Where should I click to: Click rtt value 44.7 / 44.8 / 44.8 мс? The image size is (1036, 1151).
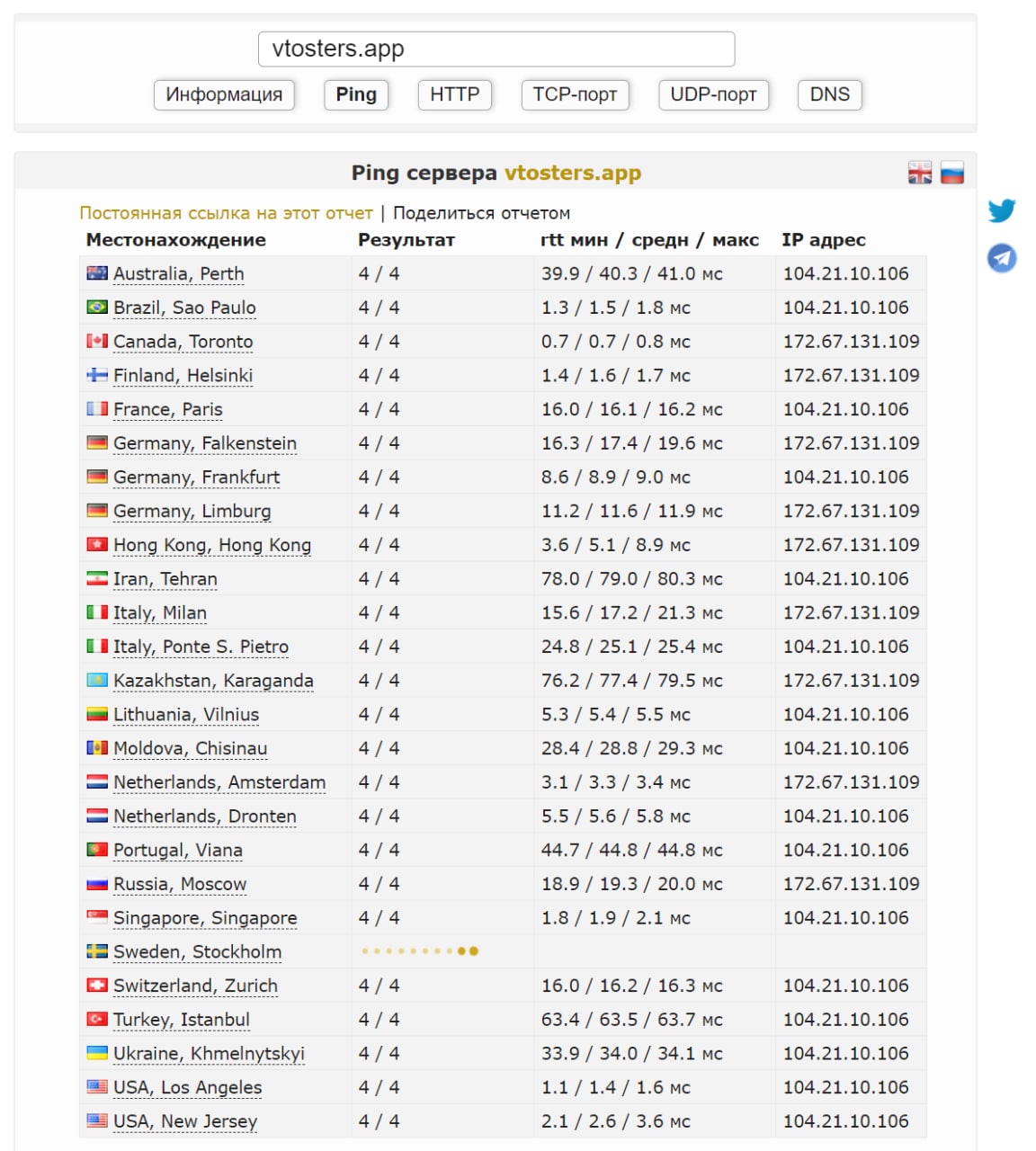pos(631,850)
